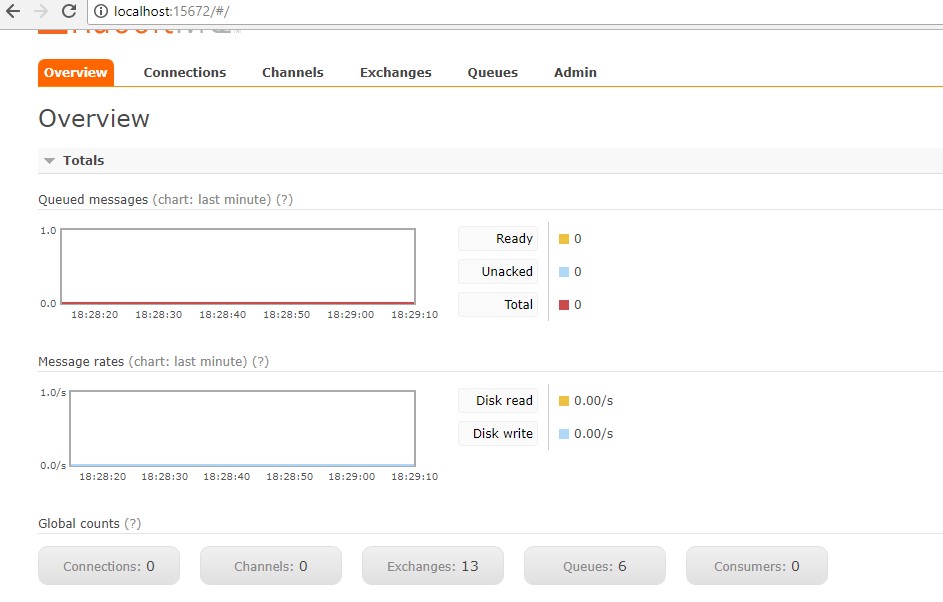Click the light blue Disk write swatch
Viewport: 943px width, 602px height.
(564, 434)
